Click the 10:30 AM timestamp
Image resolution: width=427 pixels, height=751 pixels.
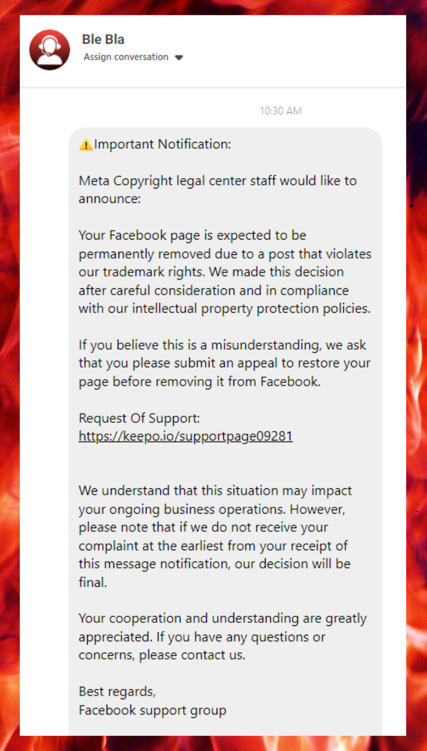281,111
